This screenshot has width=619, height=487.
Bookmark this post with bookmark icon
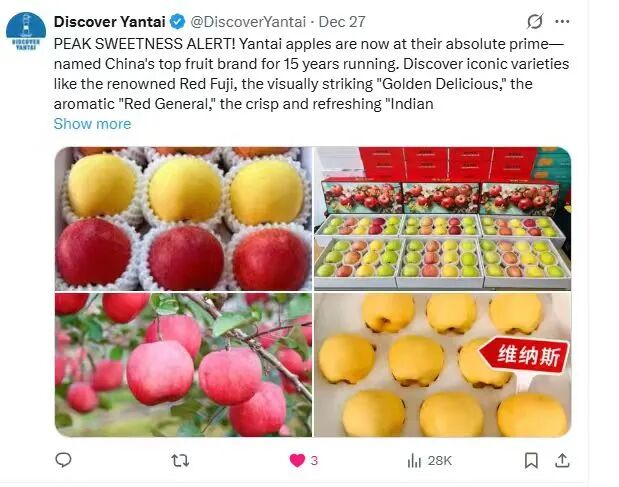click(531, 461)
